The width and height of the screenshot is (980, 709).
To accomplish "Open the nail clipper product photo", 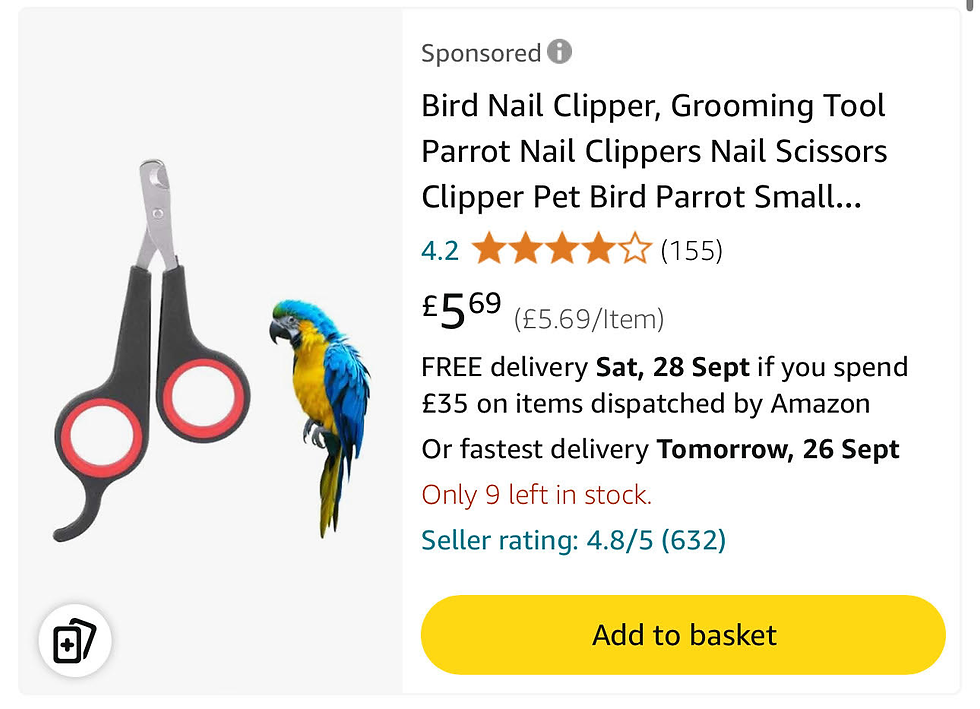I will click(152, 350).
